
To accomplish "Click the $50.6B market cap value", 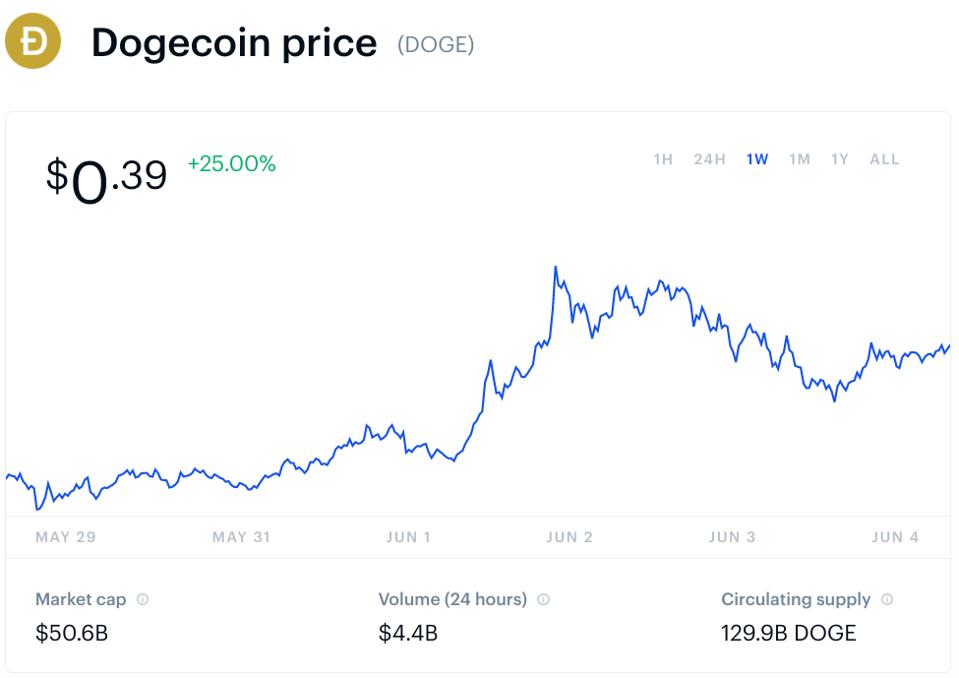I will [72, 633].
